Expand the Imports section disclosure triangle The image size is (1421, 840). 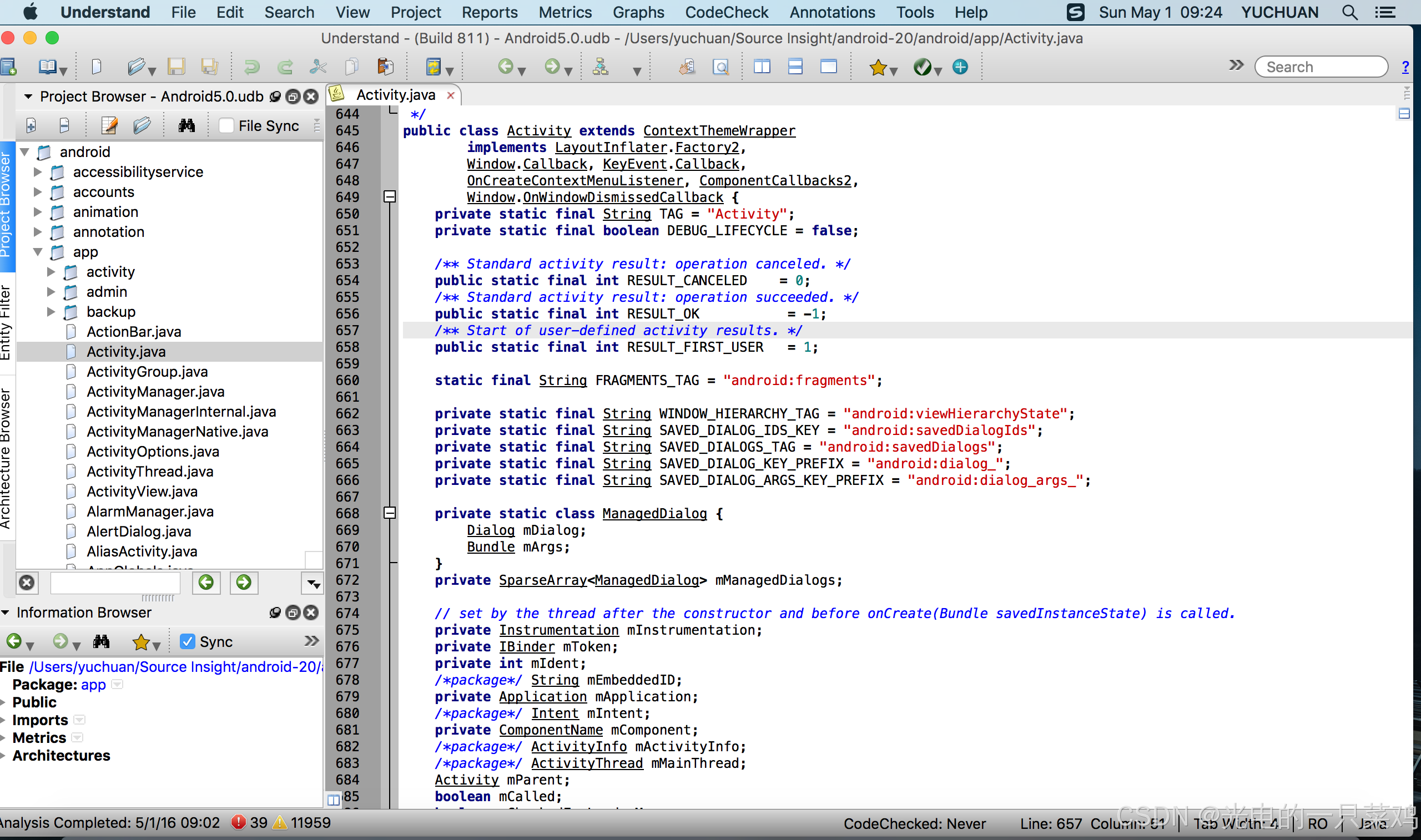pyautogui.click(x=3, y=720)
